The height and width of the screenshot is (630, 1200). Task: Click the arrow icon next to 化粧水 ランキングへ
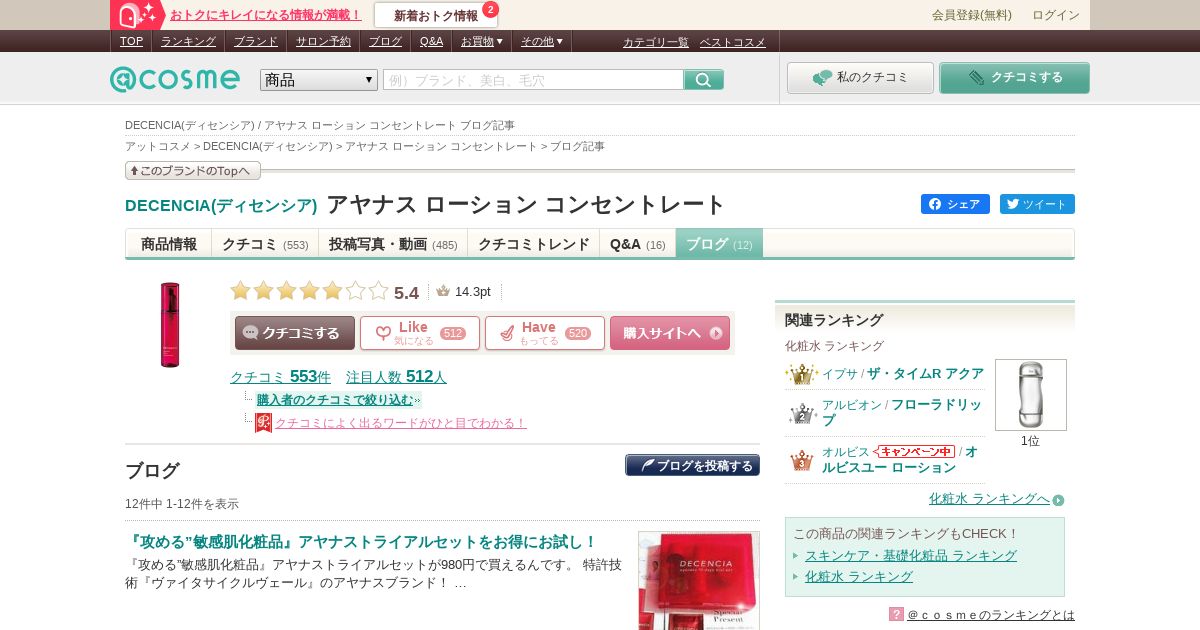1058,500
